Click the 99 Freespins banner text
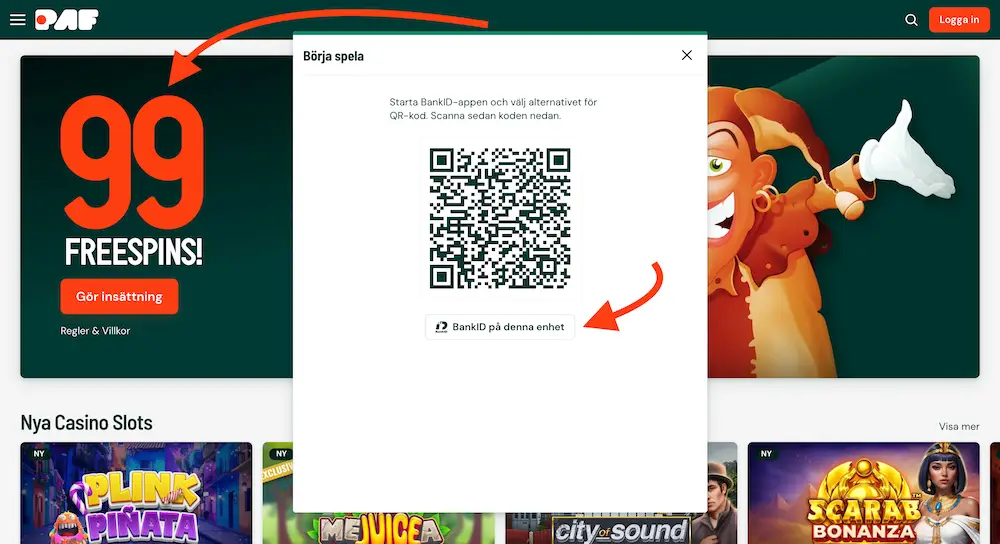This screenshot has width=1000, height=544. click(133, 181)
